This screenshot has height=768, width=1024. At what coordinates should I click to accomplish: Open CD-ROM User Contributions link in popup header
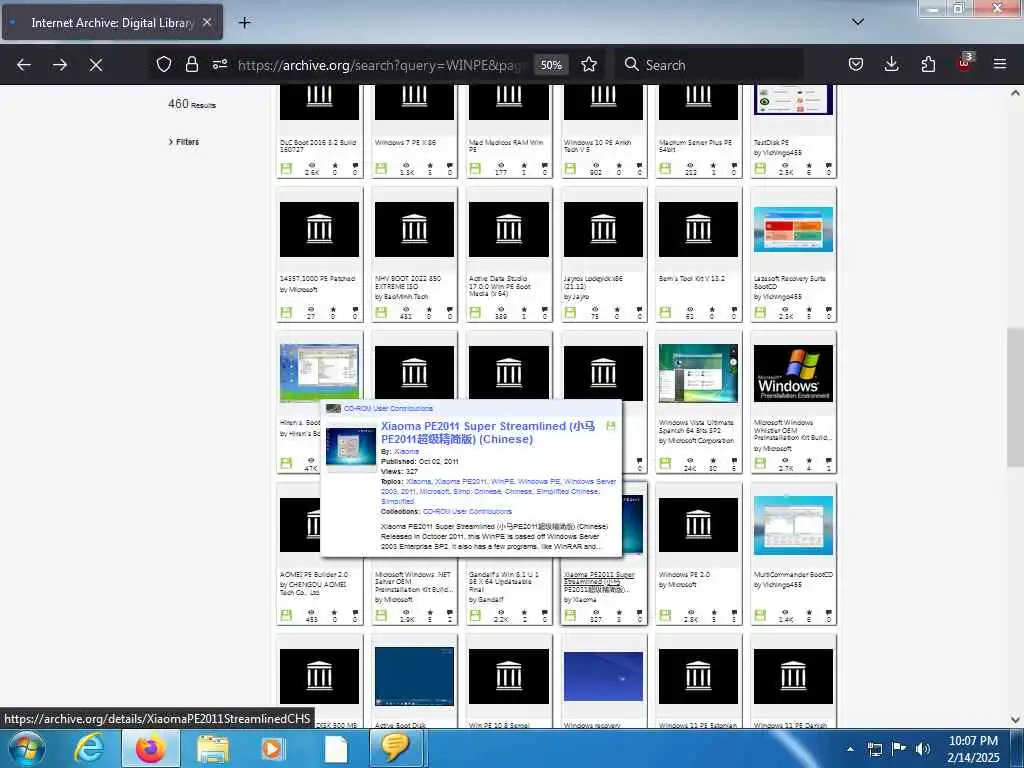(x=388, y=408)
